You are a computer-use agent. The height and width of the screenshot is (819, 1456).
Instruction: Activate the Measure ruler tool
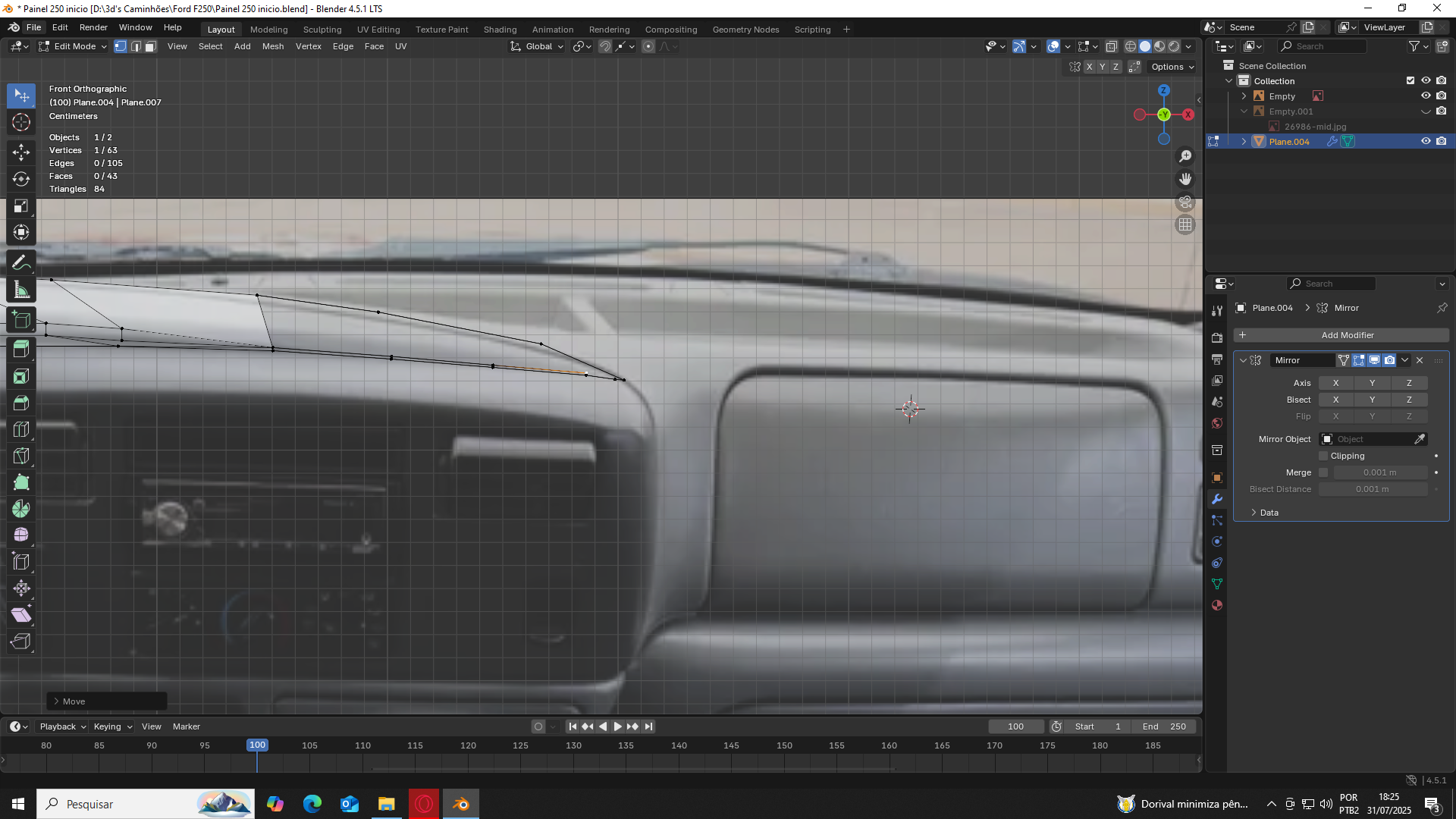click(x=21, y=290)
